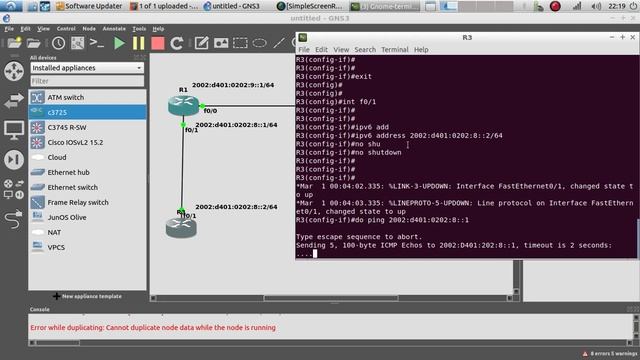Select the Insert a picture tool

[x=221, y=43]
